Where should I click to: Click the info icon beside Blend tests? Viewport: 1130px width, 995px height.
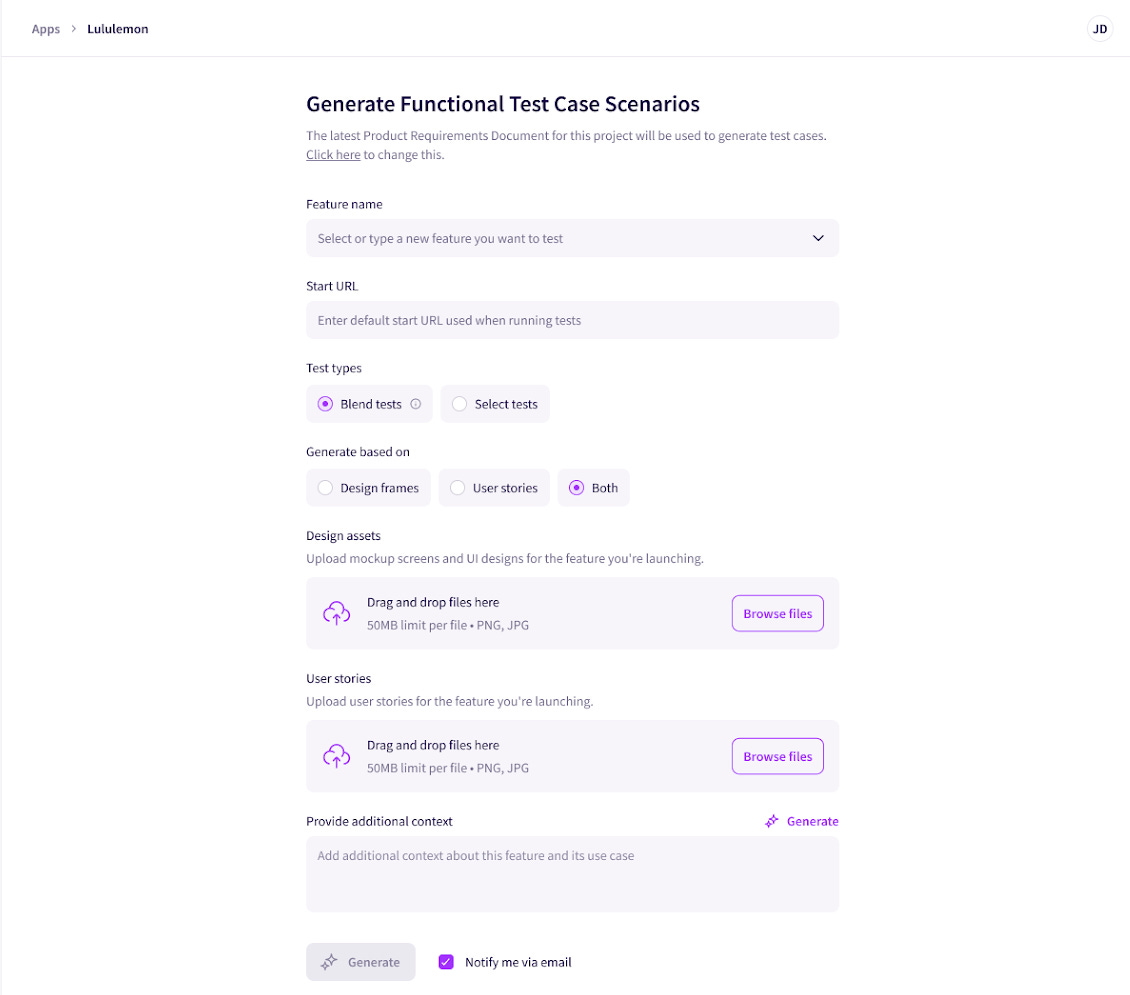coord(416,404)
